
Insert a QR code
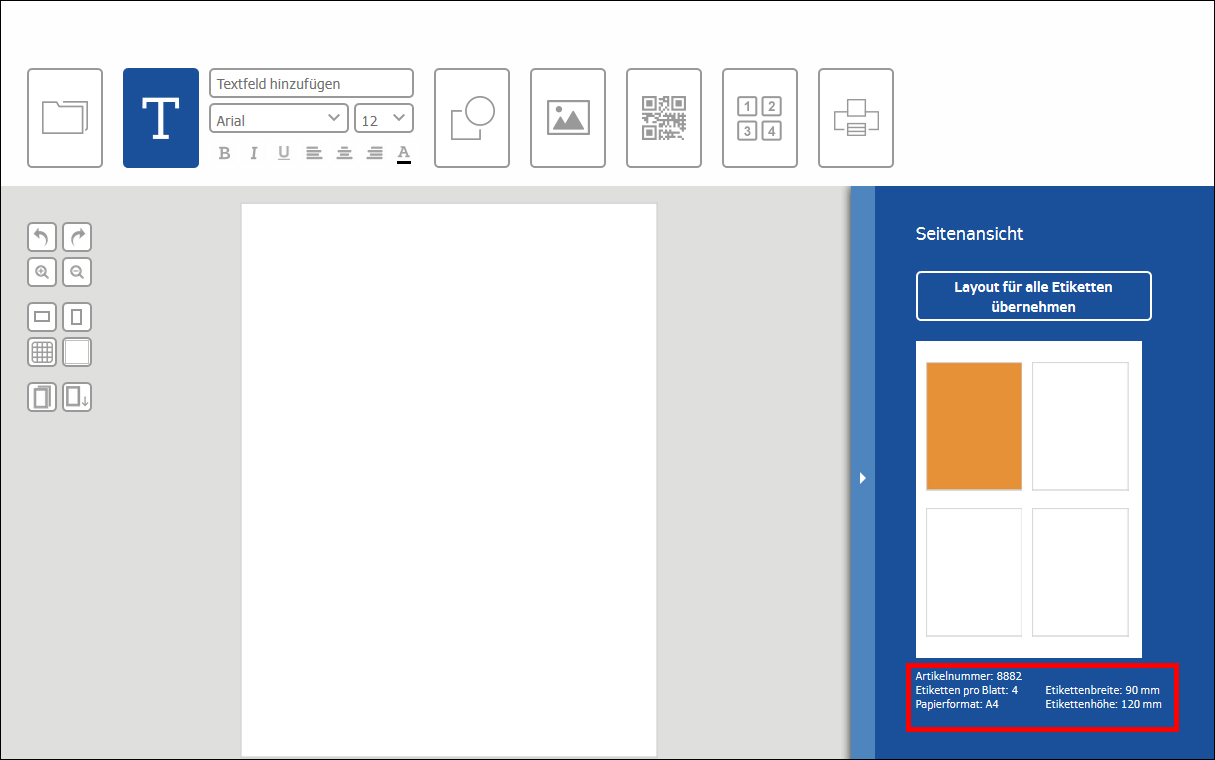coord(663,117)
